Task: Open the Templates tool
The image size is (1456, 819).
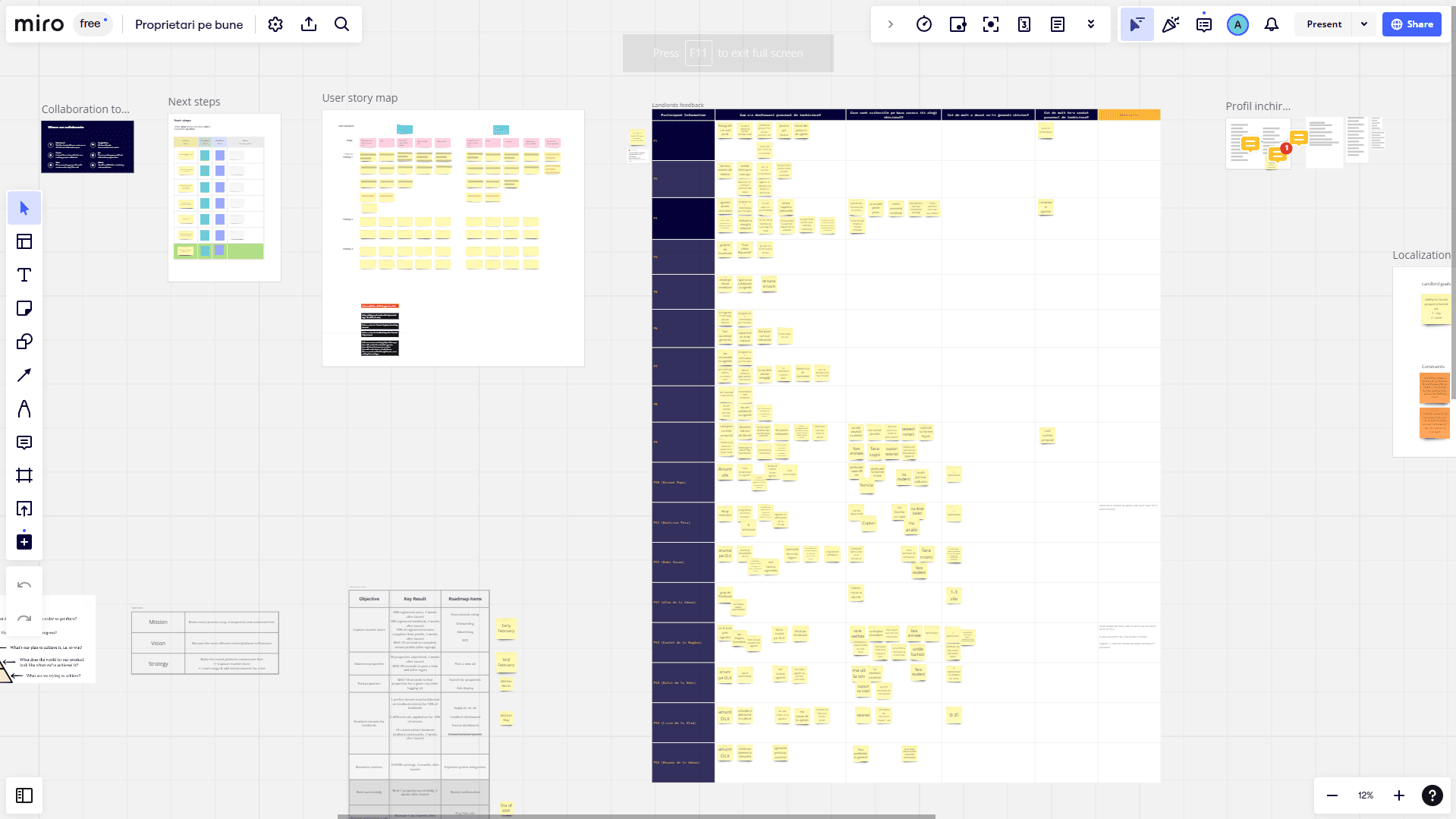Action: pyautogui.click(x=24, y=241)
